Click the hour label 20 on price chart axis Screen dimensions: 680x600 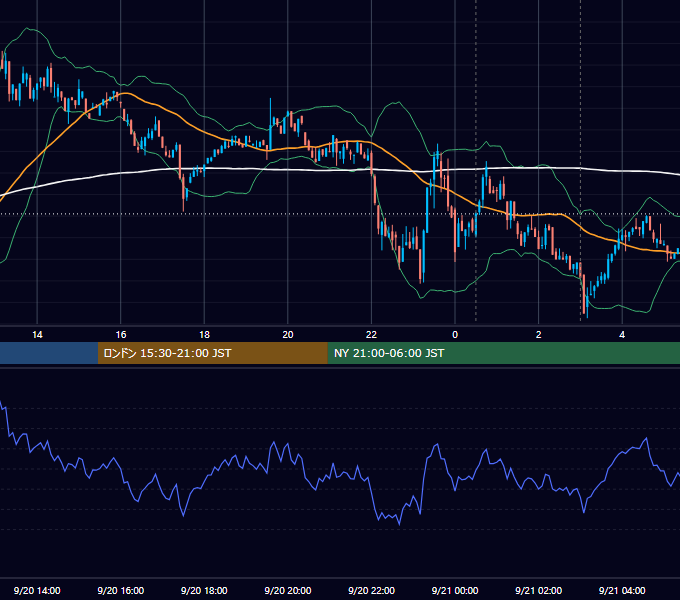coord(288,335)
